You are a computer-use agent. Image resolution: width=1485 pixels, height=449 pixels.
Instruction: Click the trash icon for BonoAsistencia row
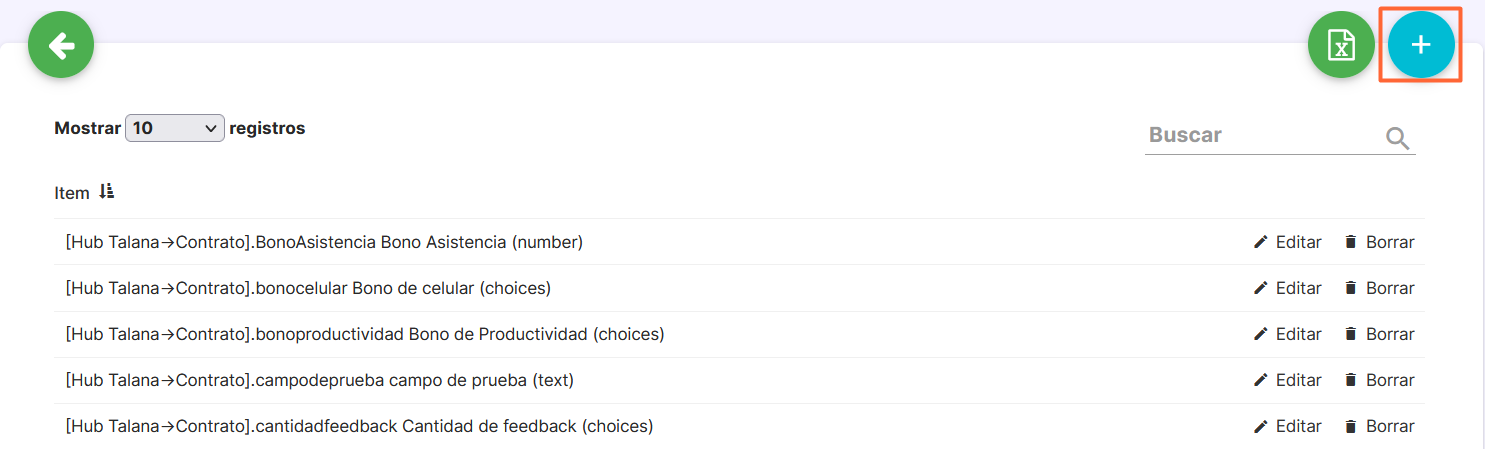(1351, 242)
